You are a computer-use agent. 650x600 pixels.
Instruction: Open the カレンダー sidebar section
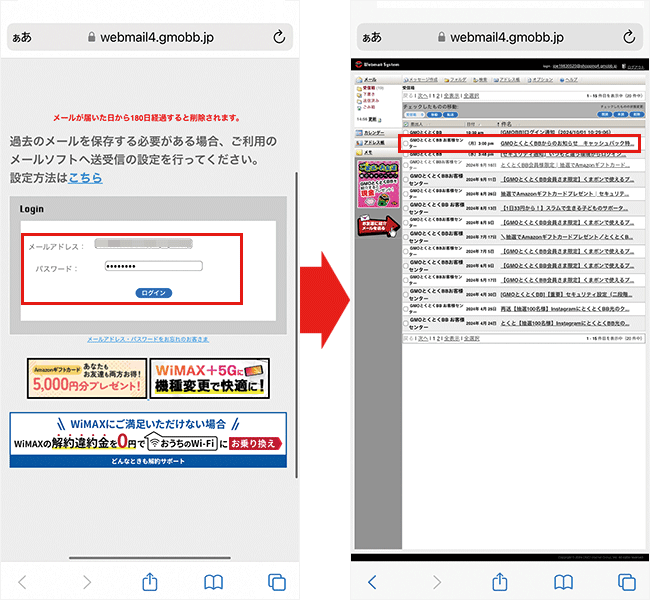(x=376, y=132)
